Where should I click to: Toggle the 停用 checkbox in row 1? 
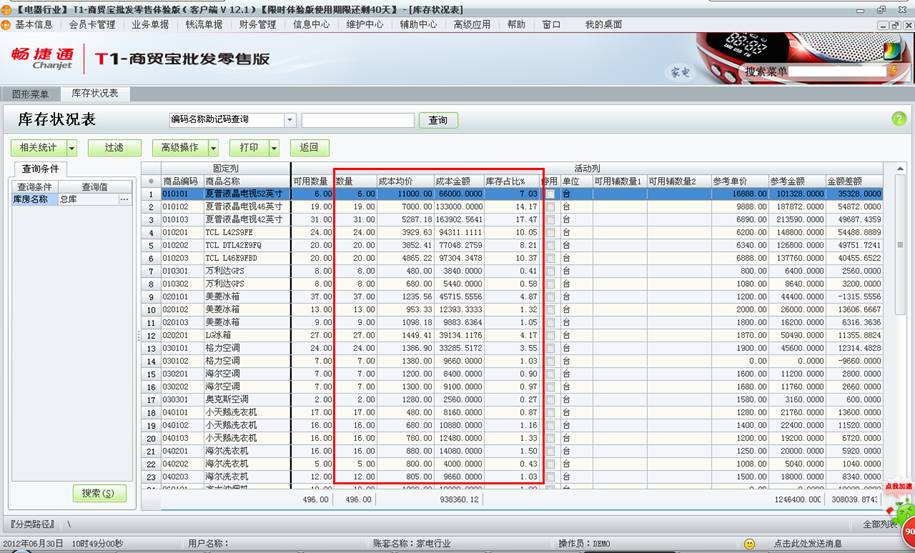550,194
